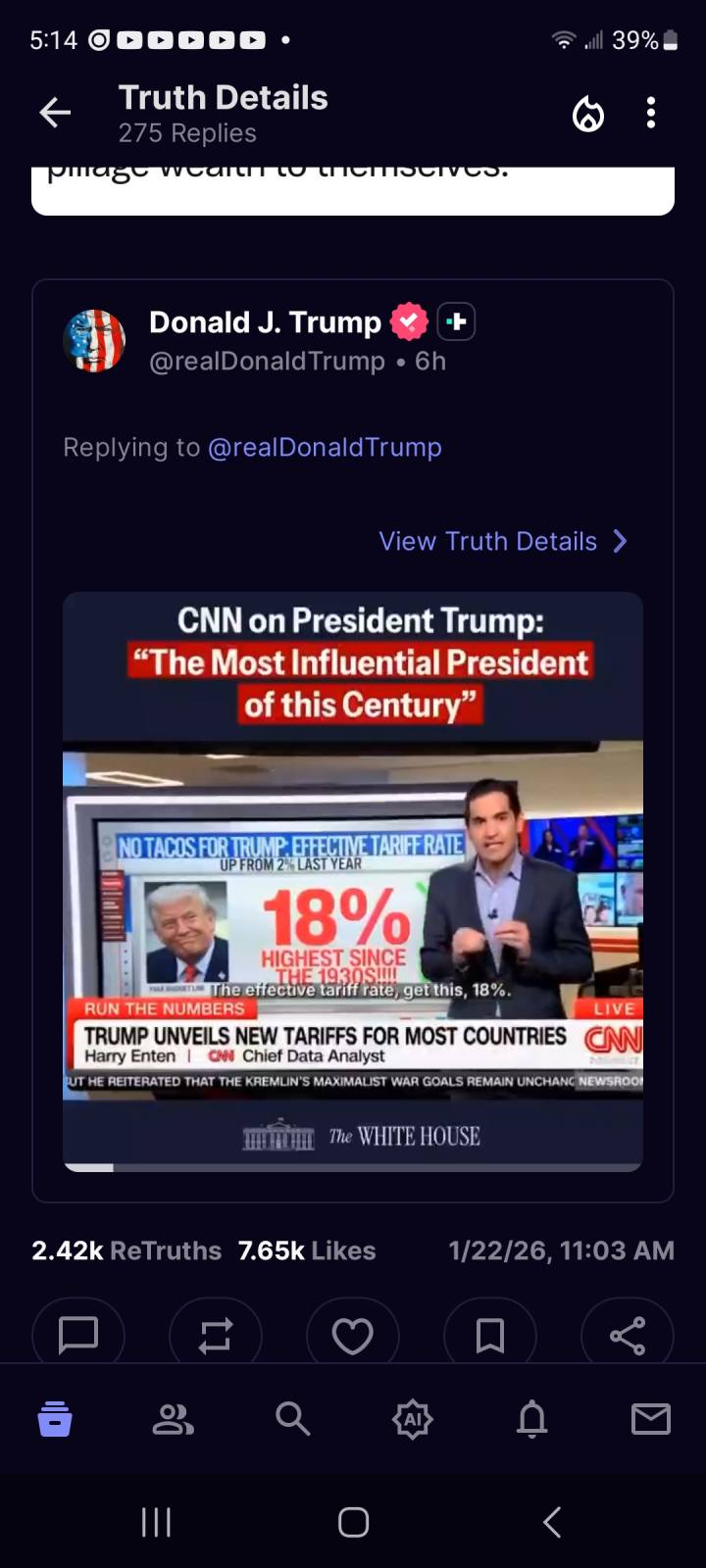Image resolution: width=706 pixels, height=1568 pixels.
Task: Open the three-dot overflow menu
Action: click(651, 114)
